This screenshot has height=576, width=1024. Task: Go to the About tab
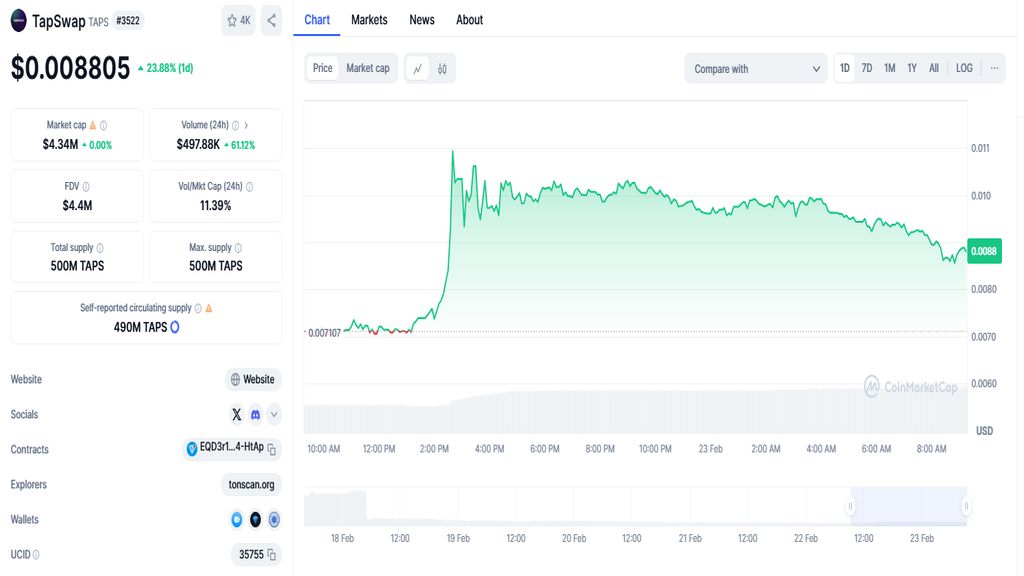click(470, 20)
